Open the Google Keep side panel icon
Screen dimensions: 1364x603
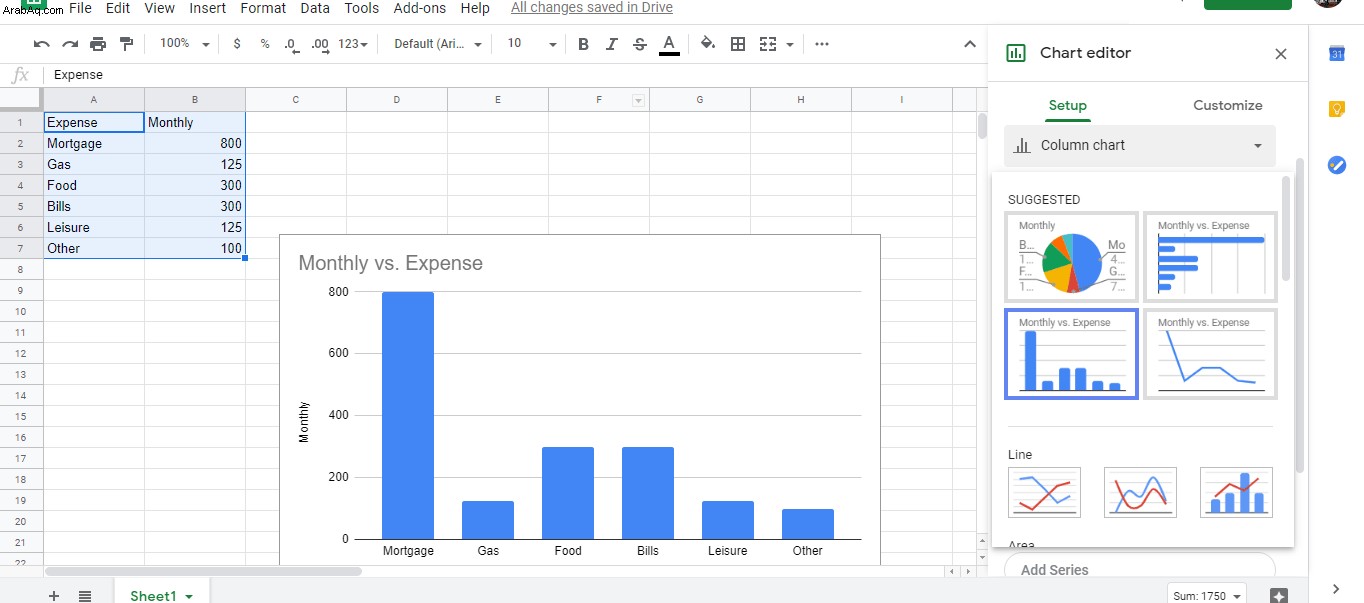click(1337, 109)
